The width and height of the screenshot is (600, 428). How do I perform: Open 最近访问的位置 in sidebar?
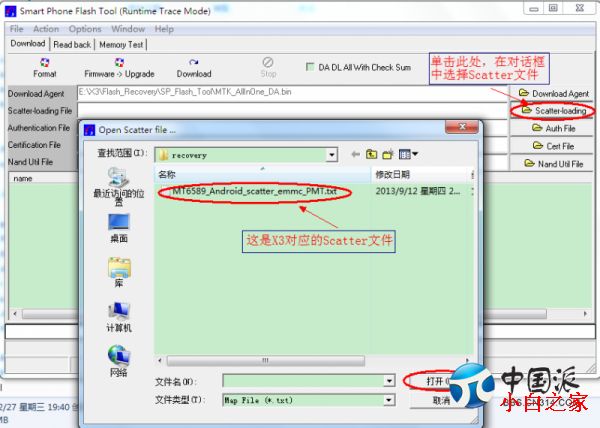[x=119, y=186]
